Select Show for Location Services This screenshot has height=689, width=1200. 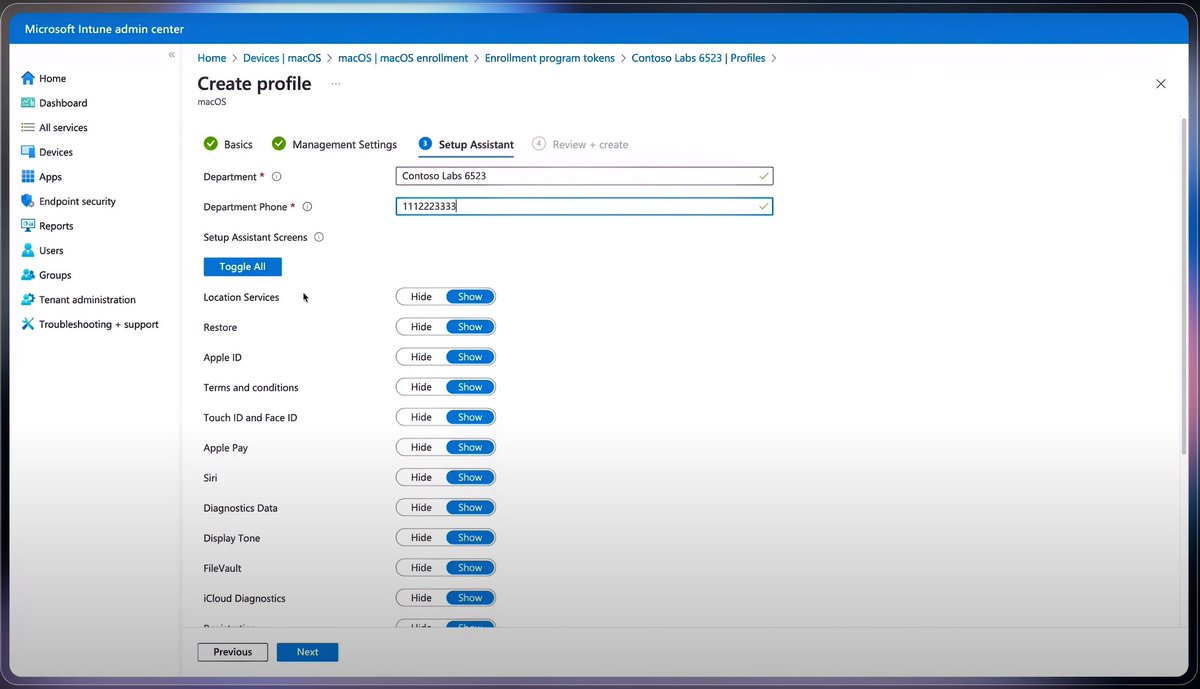point(470,297)
